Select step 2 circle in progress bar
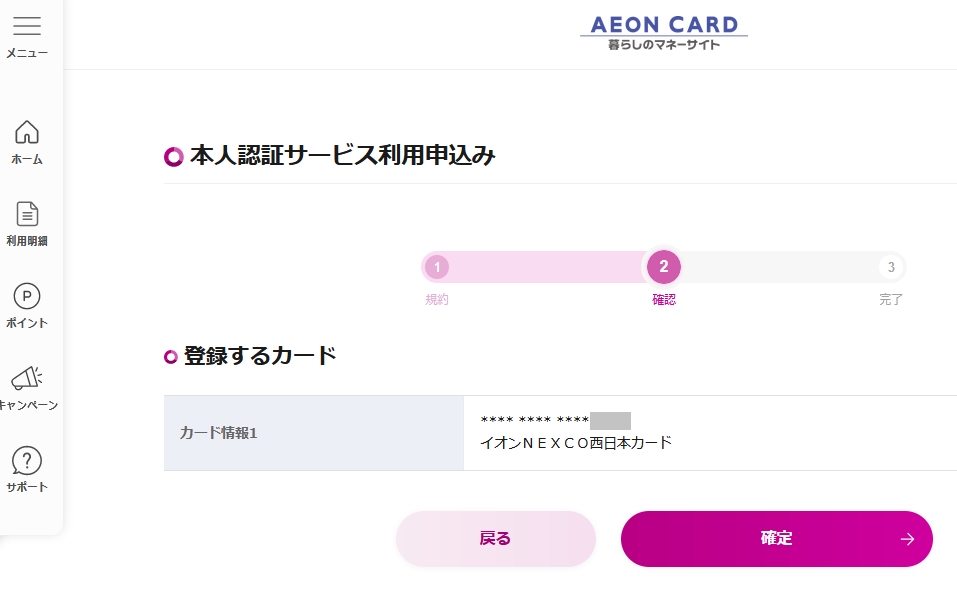This screenshot has height=613, width=957. [x=664, y=267]
